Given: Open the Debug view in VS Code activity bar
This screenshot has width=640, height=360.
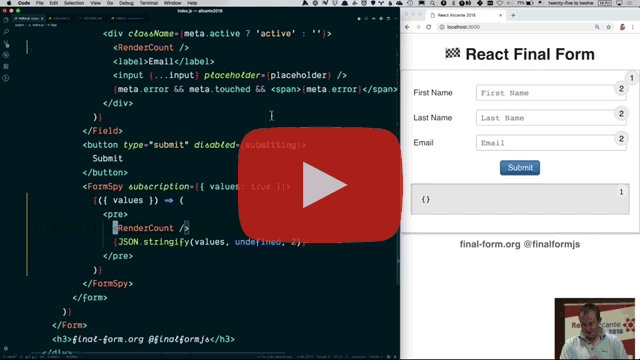Looking at the screenshot, I should coord(6,55).
